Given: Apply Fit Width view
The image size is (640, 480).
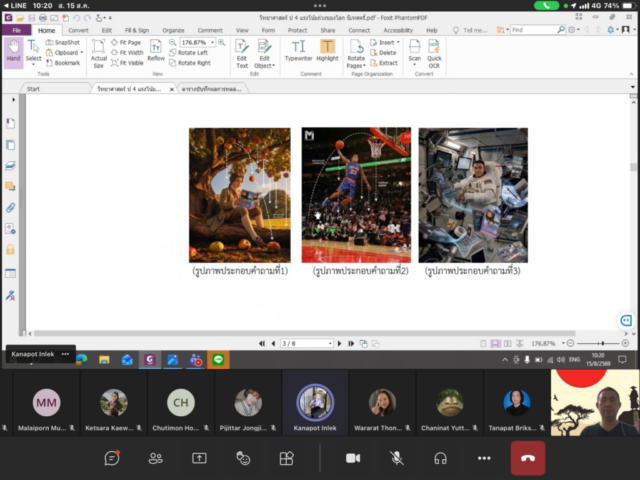Looking at the screenshot, I should pyautogui.click(x=127, y=53).
